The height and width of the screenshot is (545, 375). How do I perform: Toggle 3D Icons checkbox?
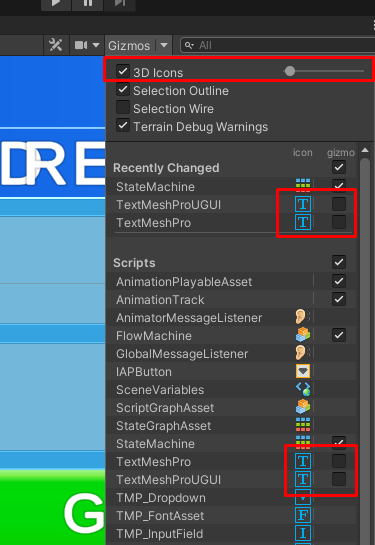[x=123, y=71]
